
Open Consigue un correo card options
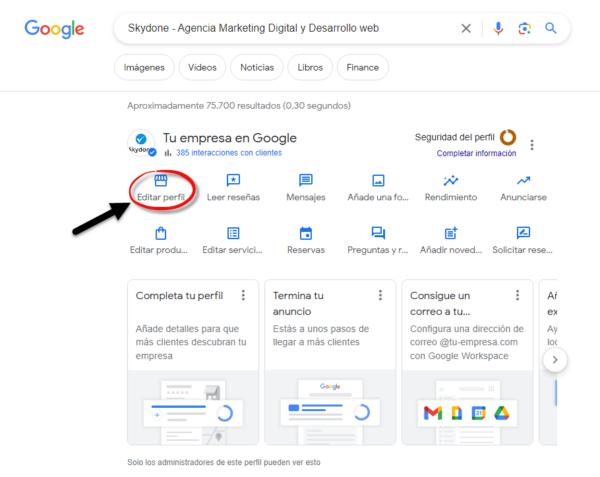pyautogui.click(x=517, y=295)
